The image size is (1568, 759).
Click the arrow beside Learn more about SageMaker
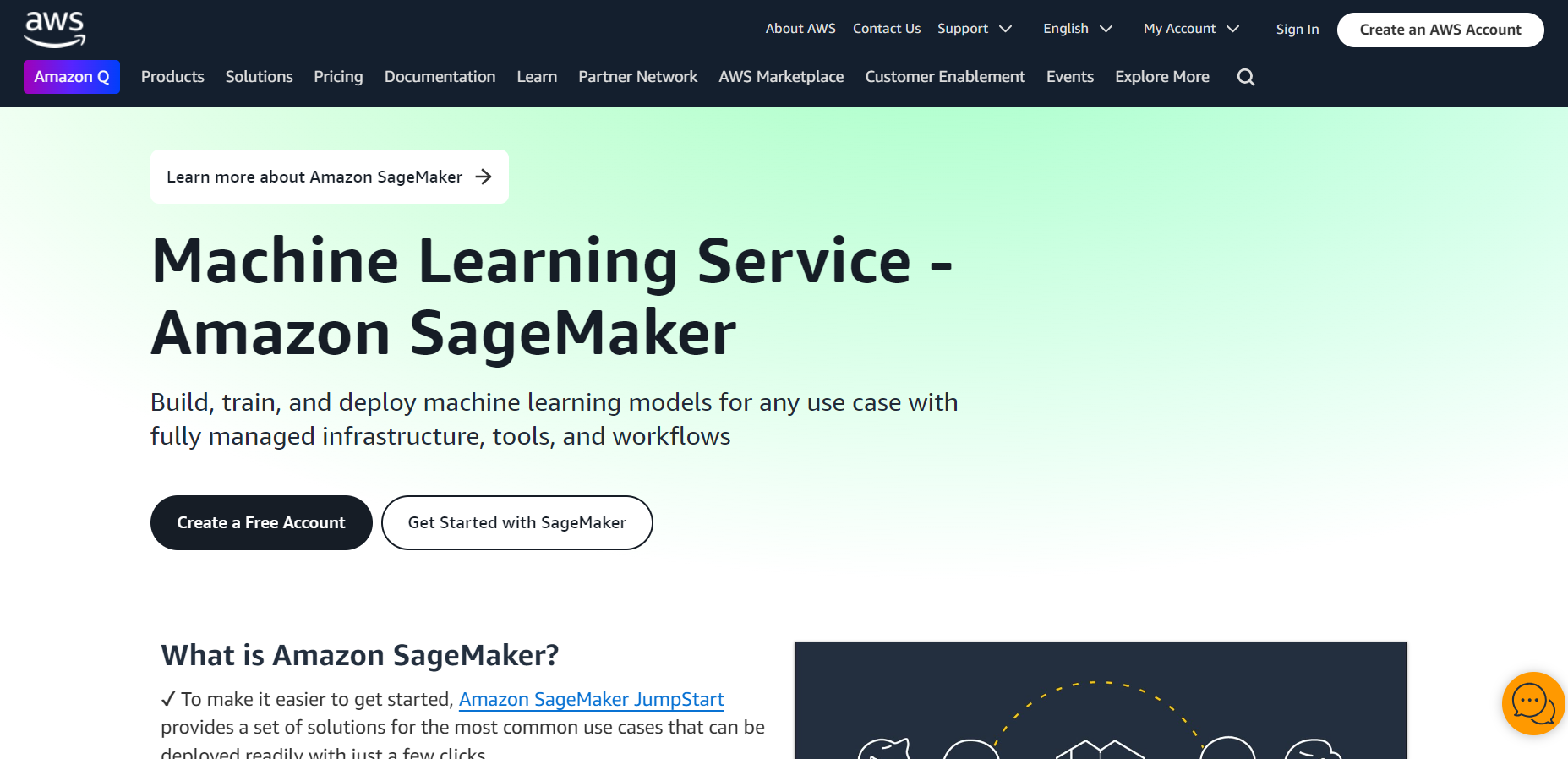pos(484,177)
